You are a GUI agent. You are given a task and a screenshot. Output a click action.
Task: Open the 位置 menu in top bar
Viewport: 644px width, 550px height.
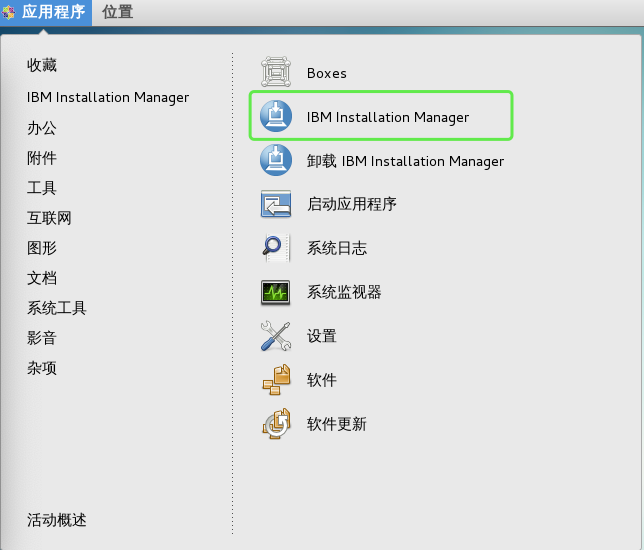tap(117, 12)
